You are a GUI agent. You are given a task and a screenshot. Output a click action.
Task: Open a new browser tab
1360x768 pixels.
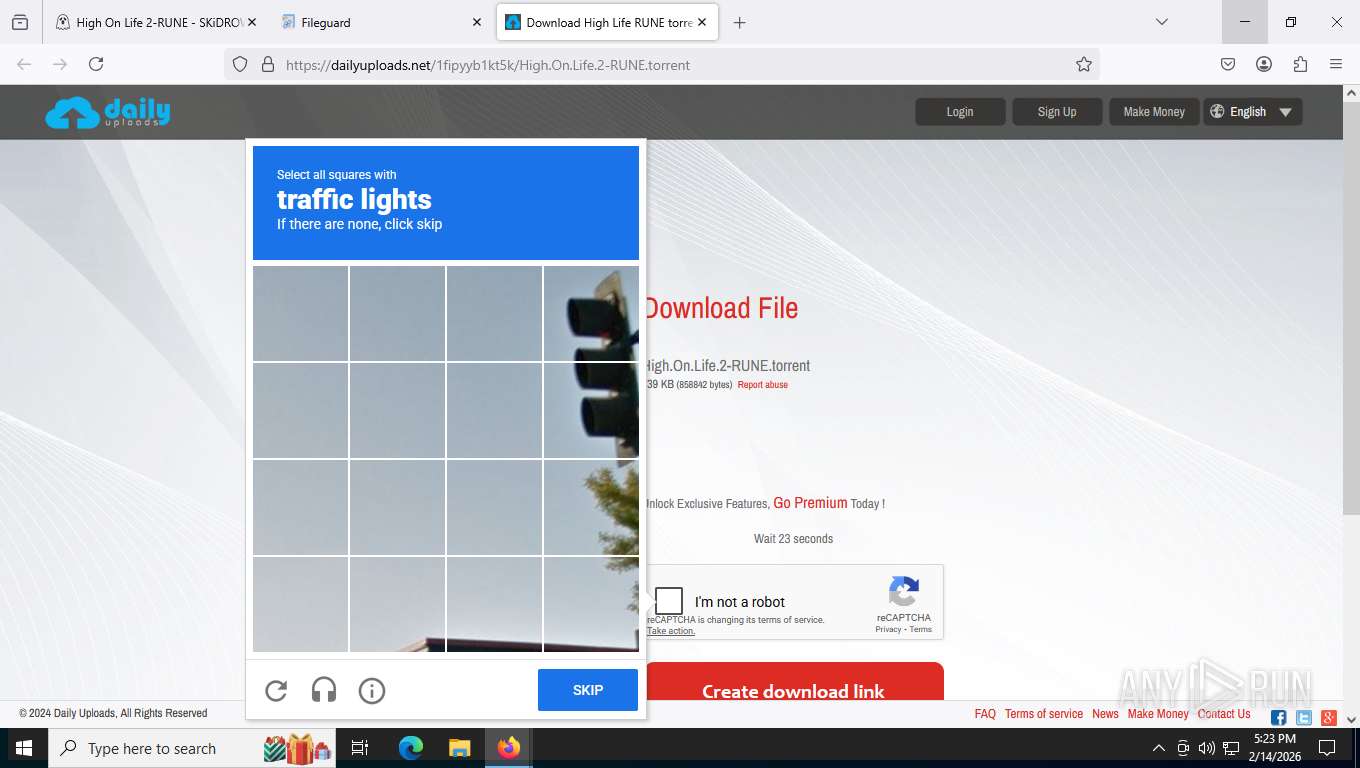coord(739,22)
